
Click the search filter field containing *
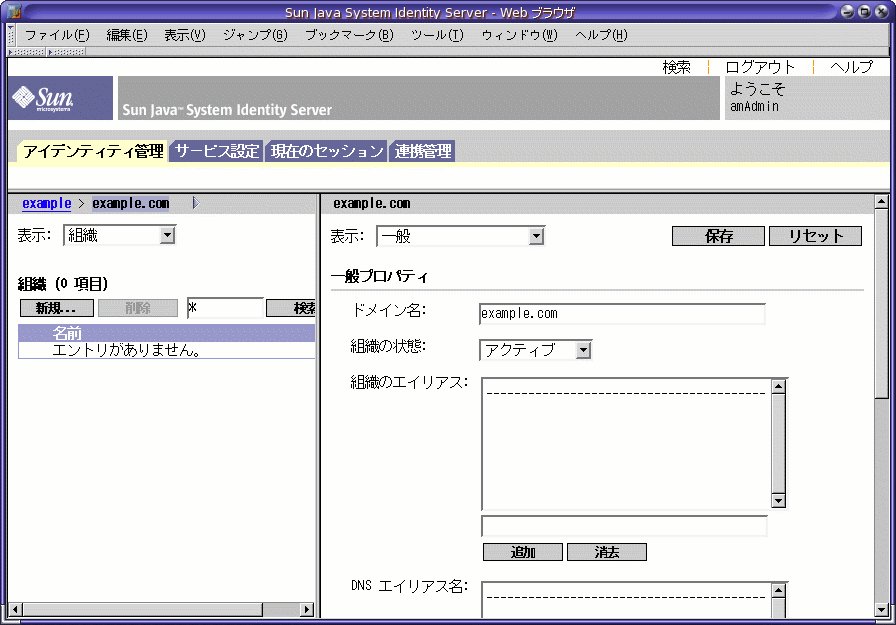point(225,308)
